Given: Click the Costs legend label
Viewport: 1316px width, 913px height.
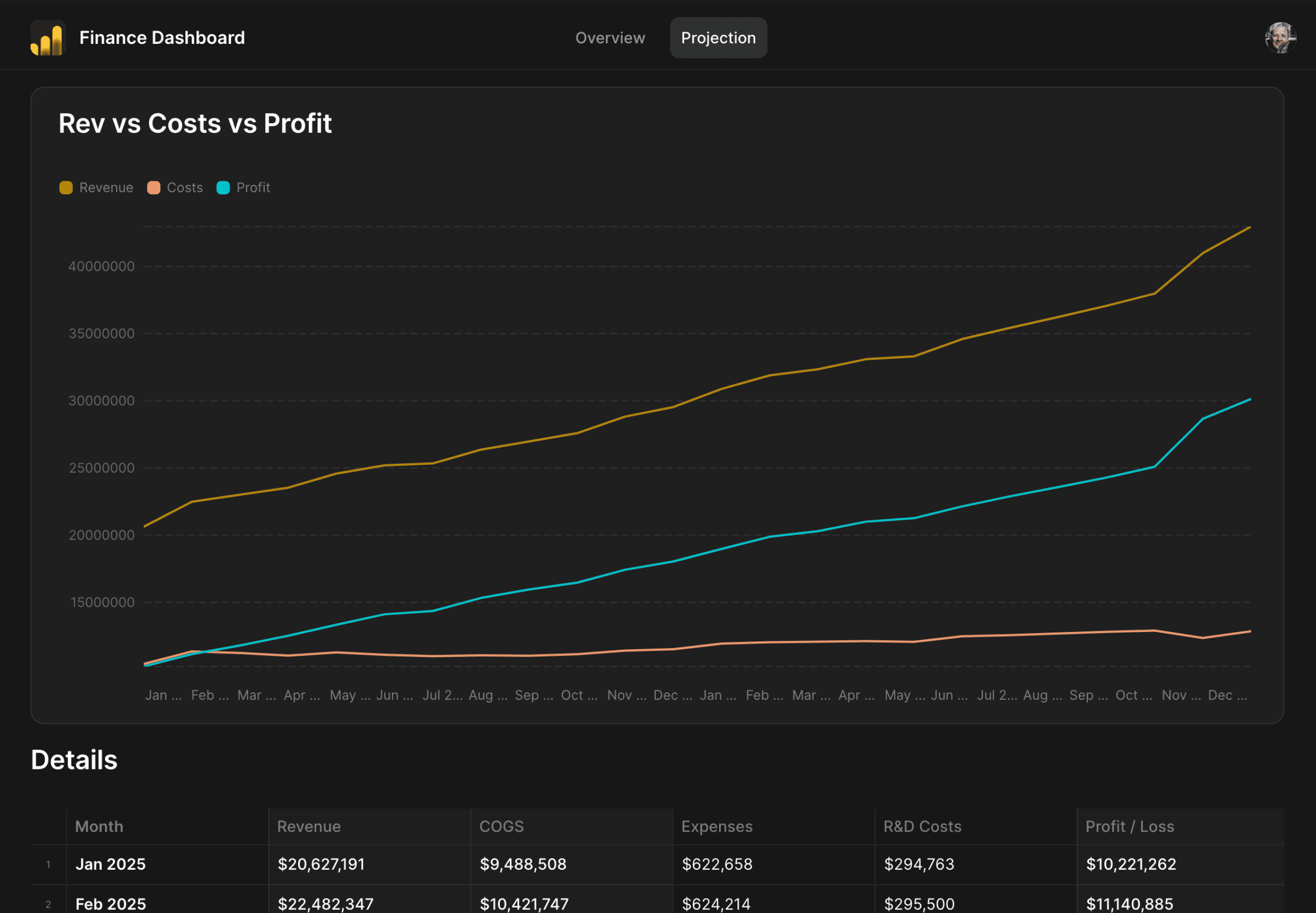Looking at the screenshot, I should (x=185, y=188).
